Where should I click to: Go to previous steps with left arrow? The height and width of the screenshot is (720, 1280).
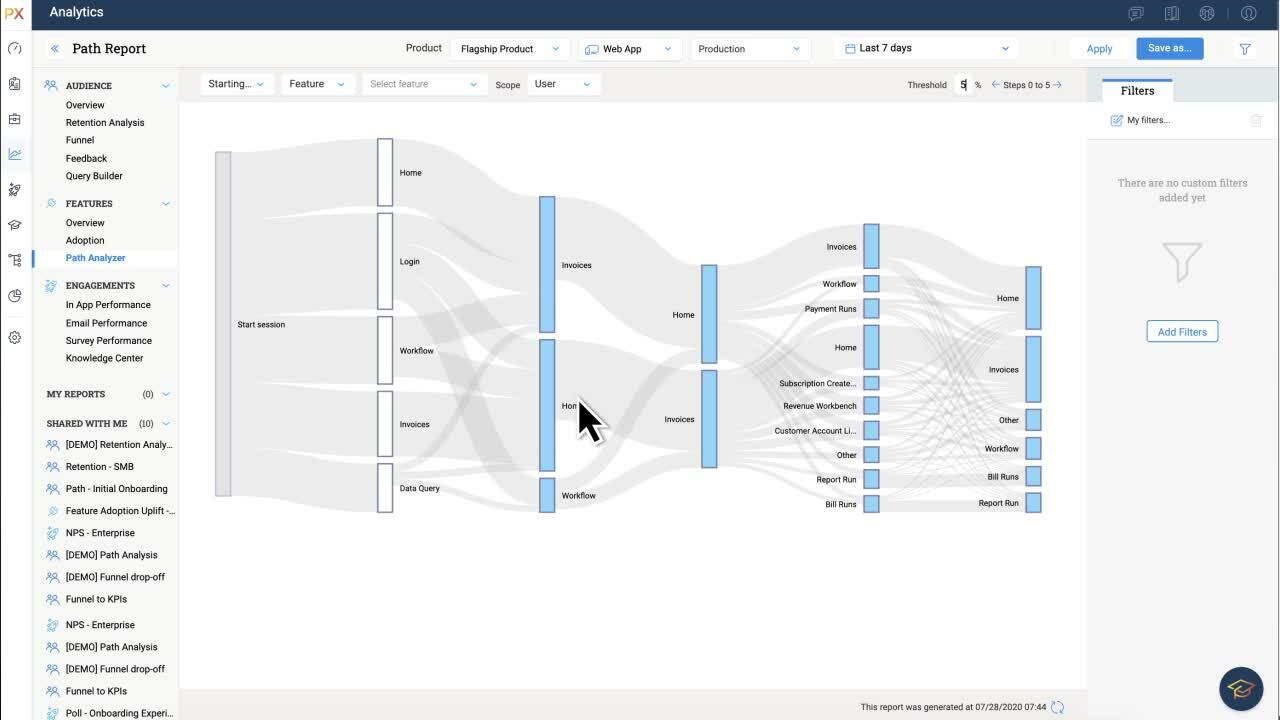tap(996, 85)
